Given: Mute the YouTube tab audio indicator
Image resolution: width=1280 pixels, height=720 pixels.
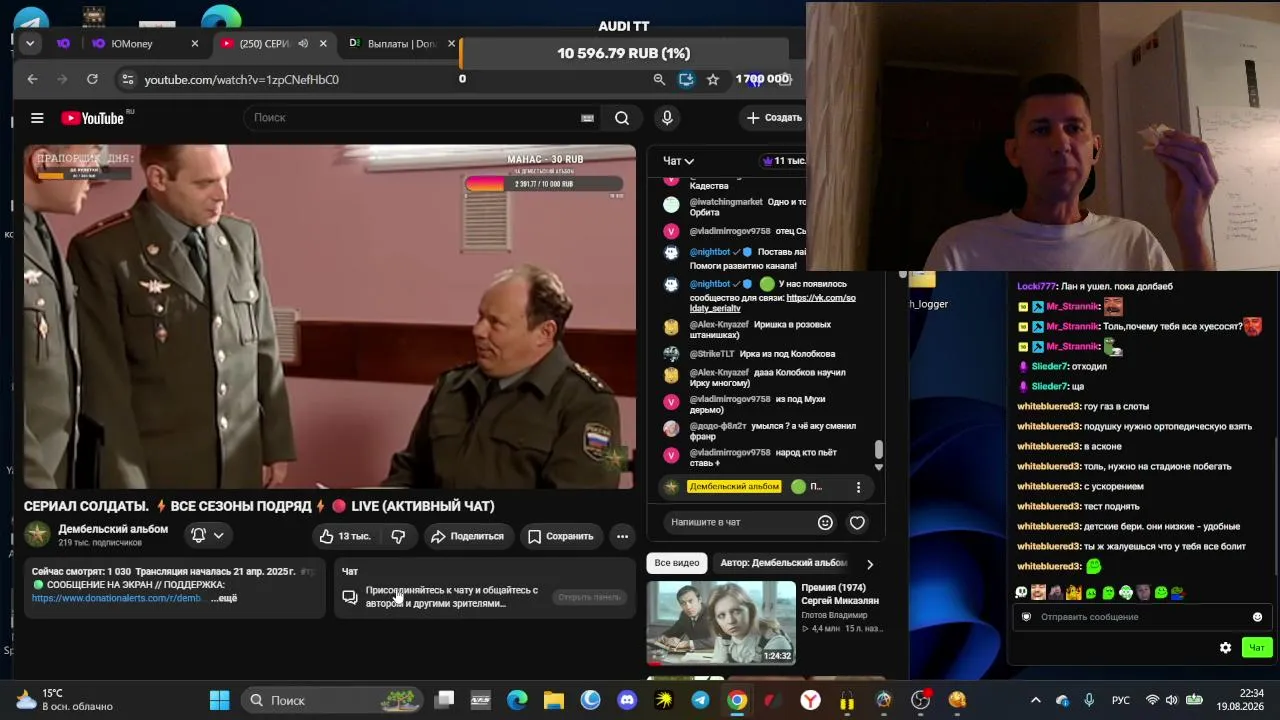Looking at the screenshot, I should [302, 44].
